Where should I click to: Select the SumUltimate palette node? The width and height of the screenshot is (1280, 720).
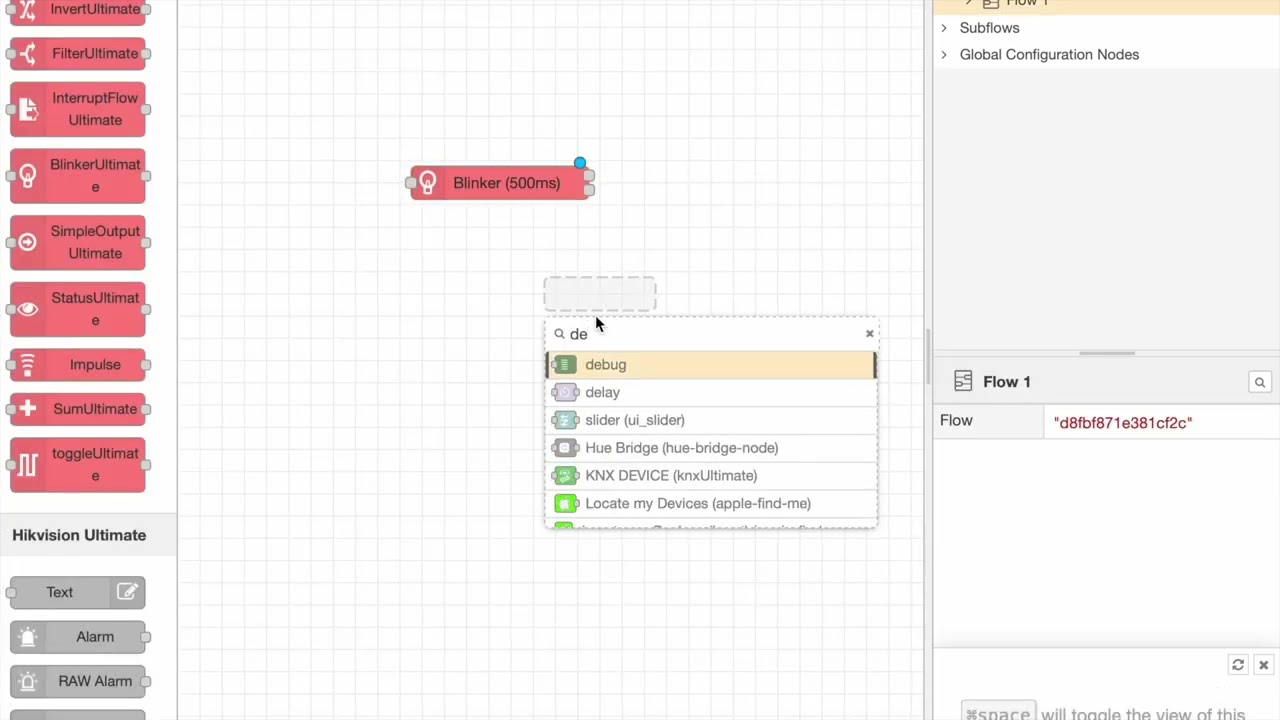click(x=78, y=409)
